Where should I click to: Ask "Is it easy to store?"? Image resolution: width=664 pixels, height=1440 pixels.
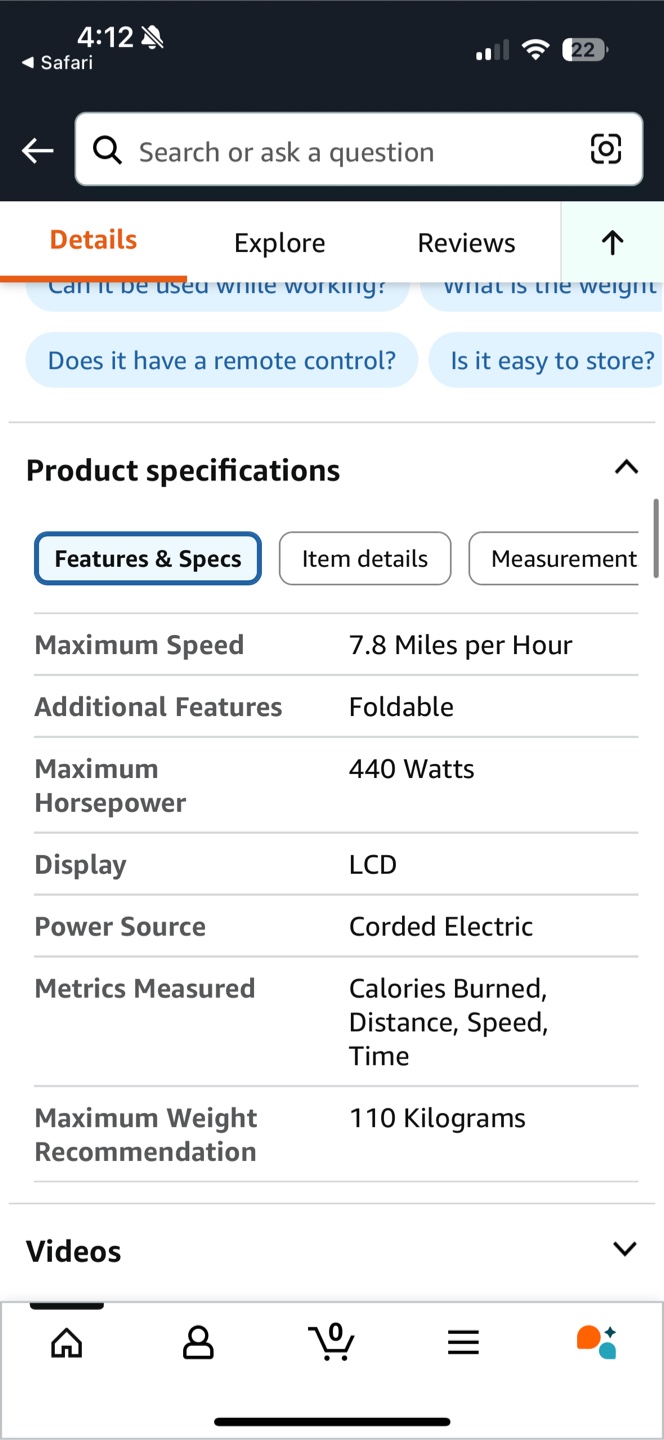point(547,360)
